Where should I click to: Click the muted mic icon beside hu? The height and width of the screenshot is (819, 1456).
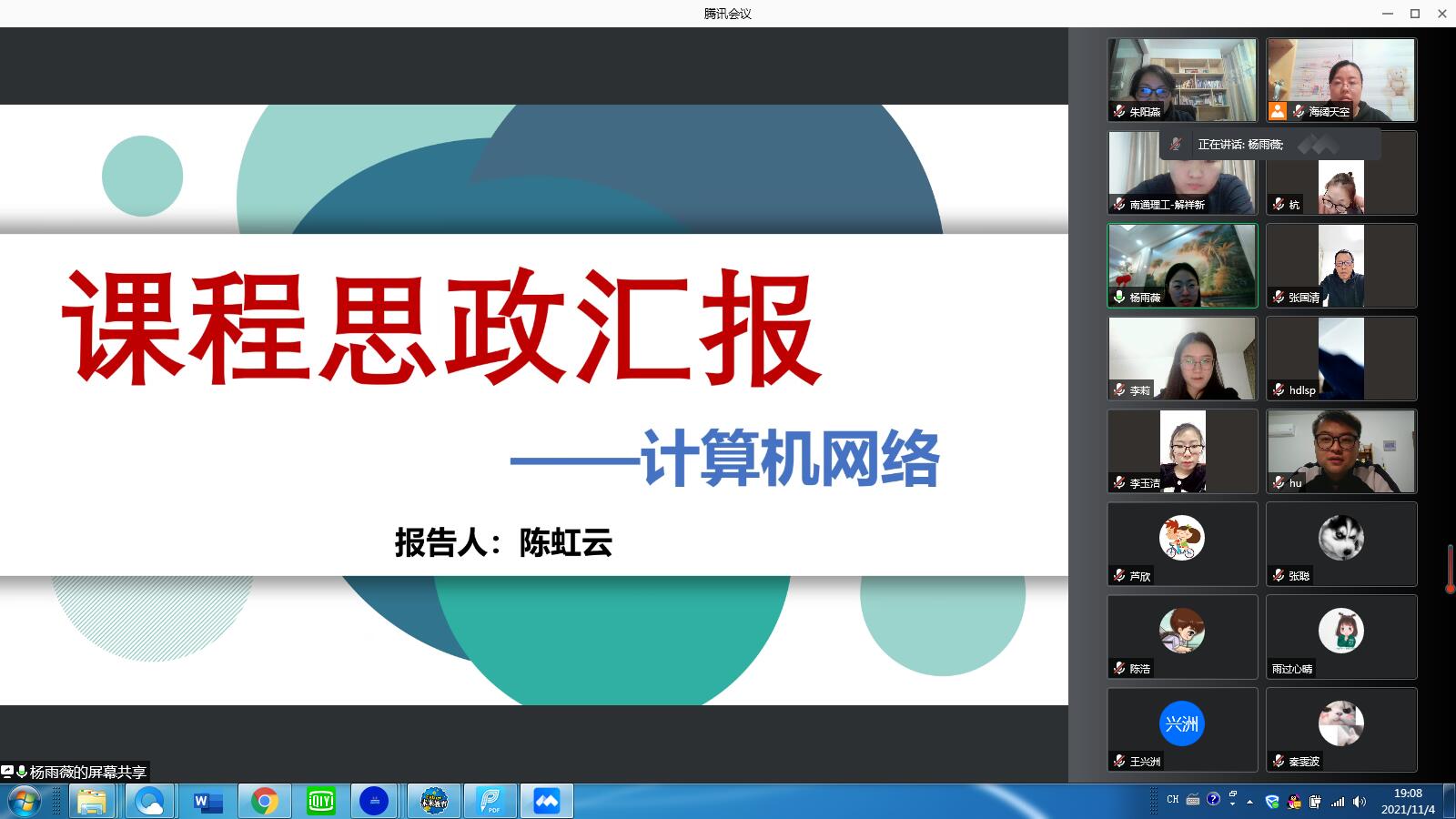pos(1279,482)
